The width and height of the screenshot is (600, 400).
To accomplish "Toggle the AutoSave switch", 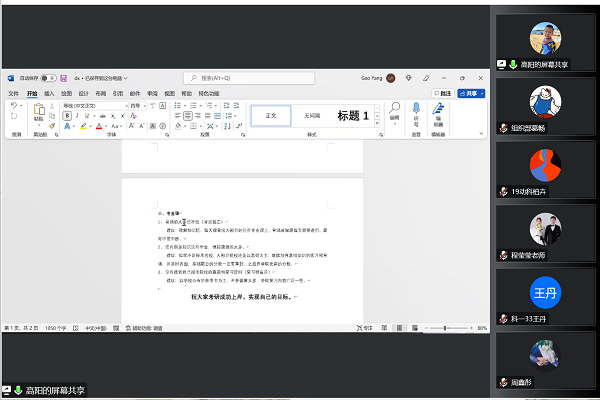I will point(48,78).
